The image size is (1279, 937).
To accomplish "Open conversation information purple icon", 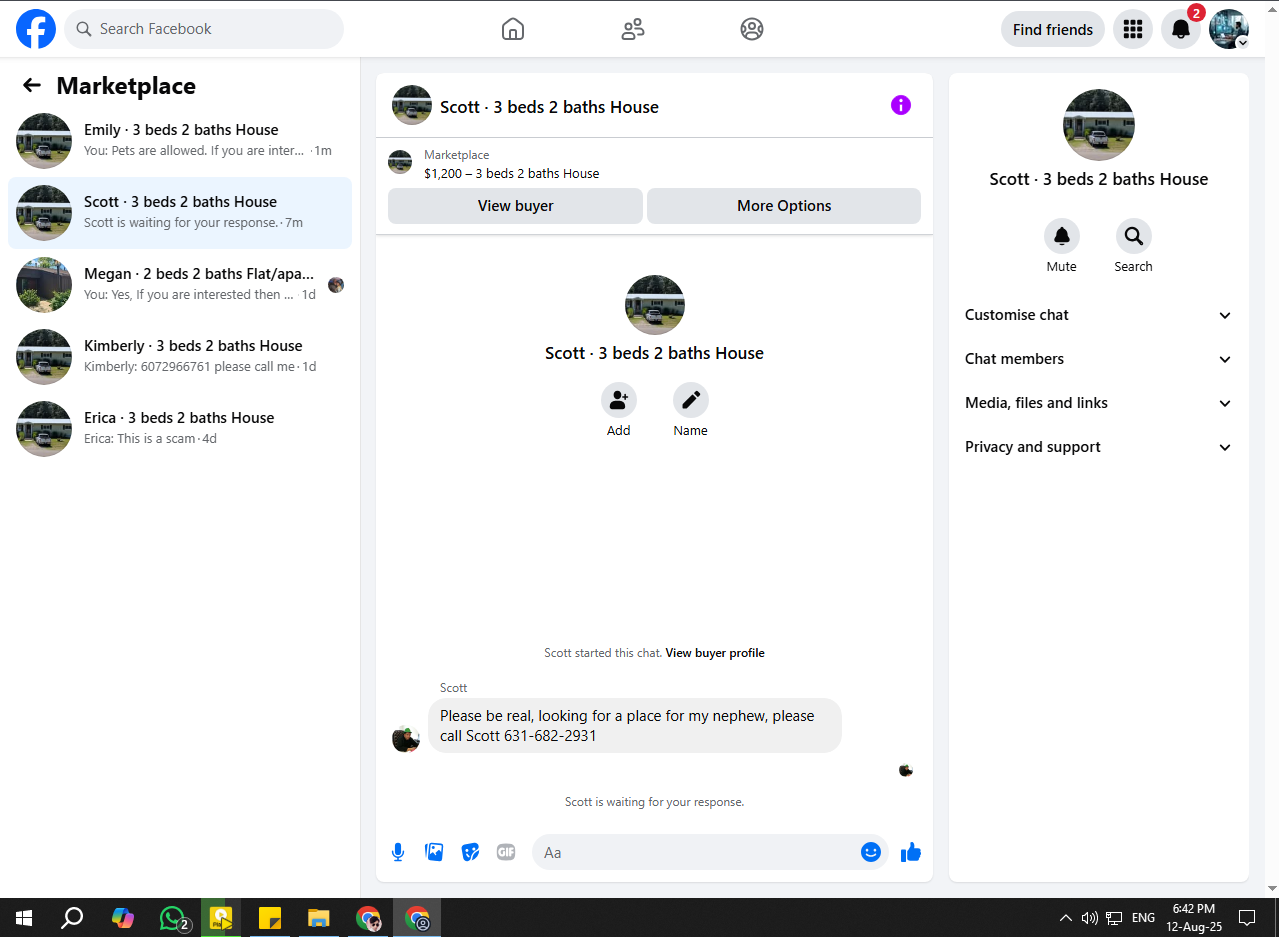I will pos(901,105).
